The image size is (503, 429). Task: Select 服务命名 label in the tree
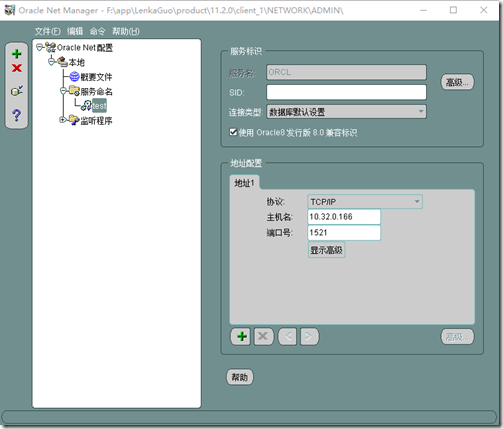coord(96,92)
